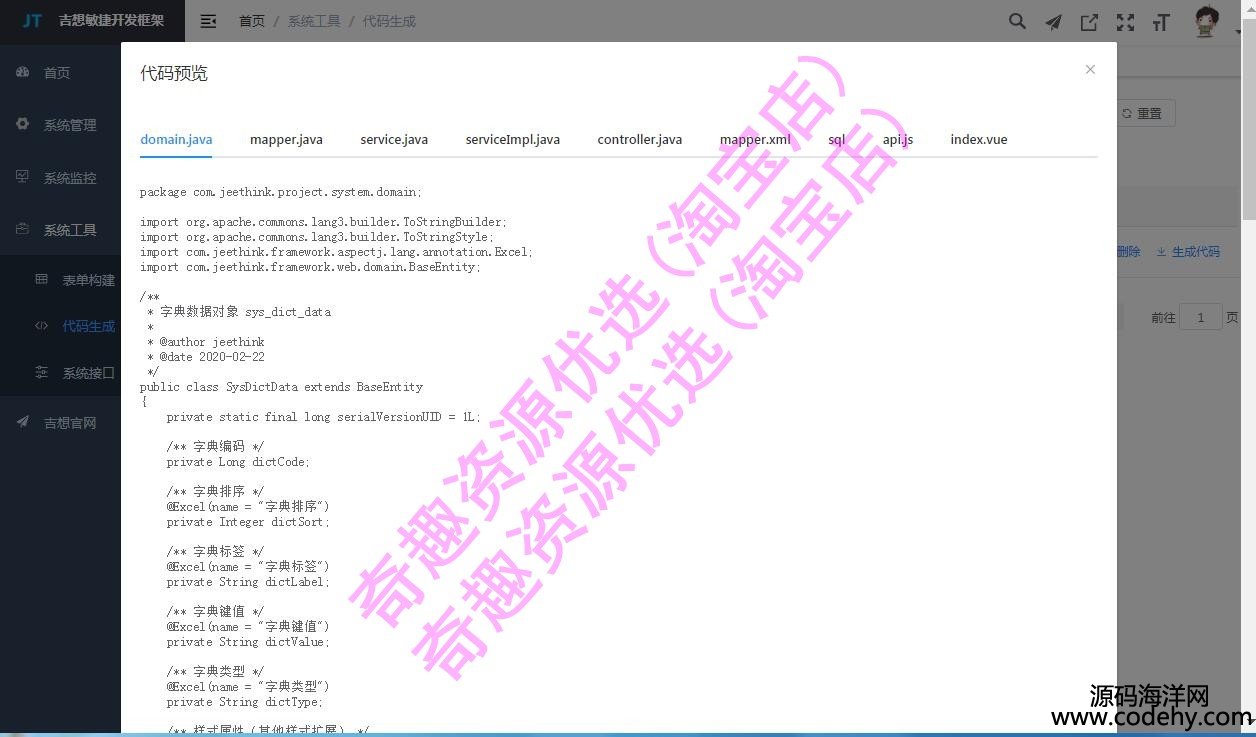This screenshot has height=737, width=1256.
Task: Click the 生成代码 button
Action: click(x=1188, y=252)
